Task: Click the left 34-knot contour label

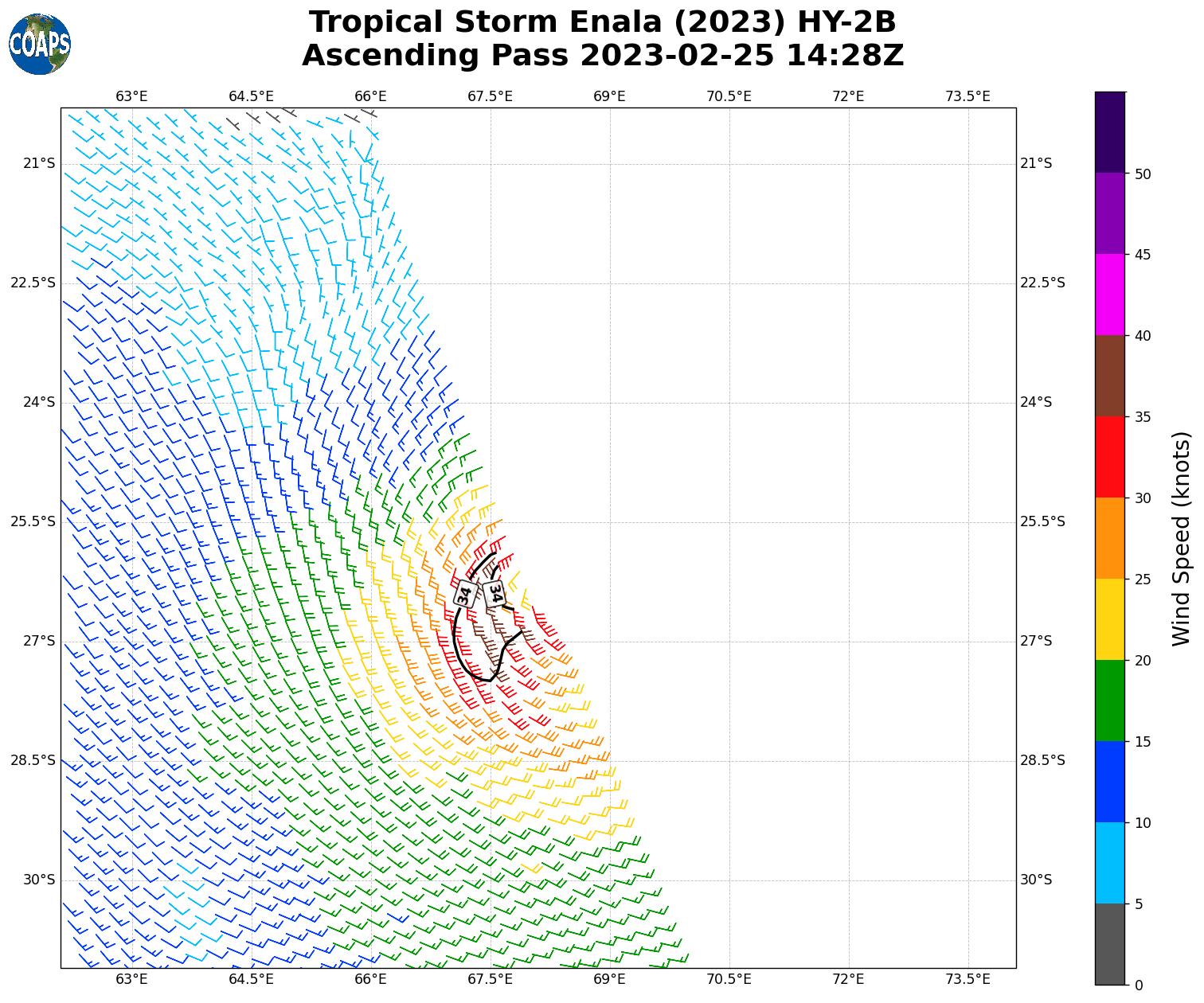Action: [x=466, y=594]
